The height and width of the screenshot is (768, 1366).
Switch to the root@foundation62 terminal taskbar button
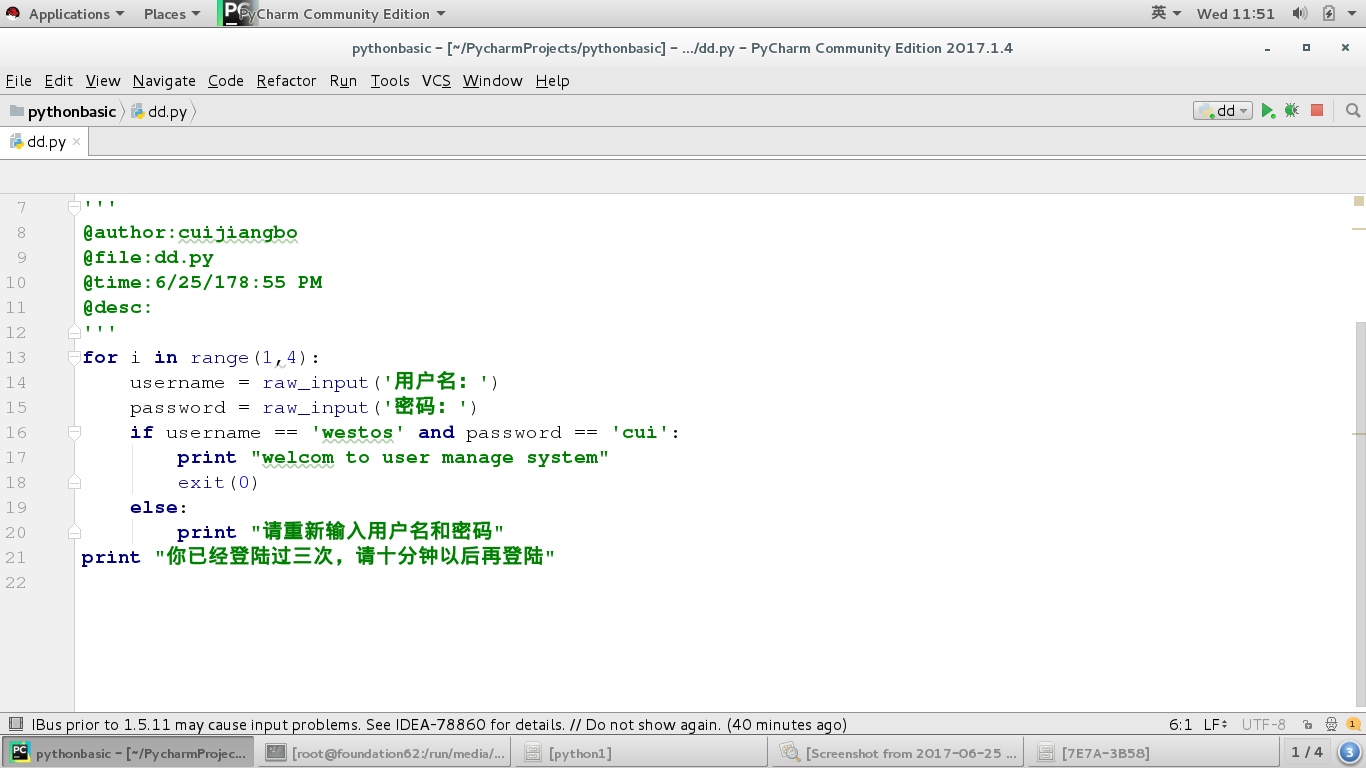tap(386, 753)
